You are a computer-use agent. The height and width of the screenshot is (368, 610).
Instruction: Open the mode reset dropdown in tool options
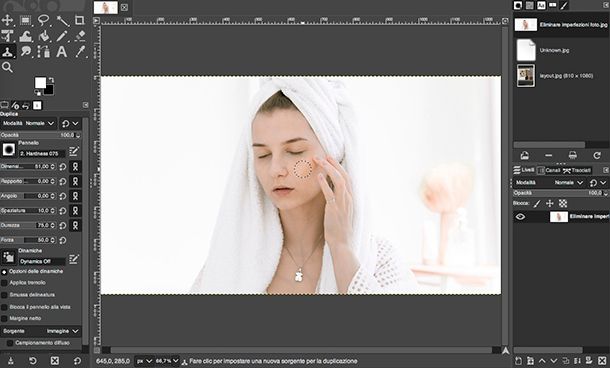[x=70, y=124]
